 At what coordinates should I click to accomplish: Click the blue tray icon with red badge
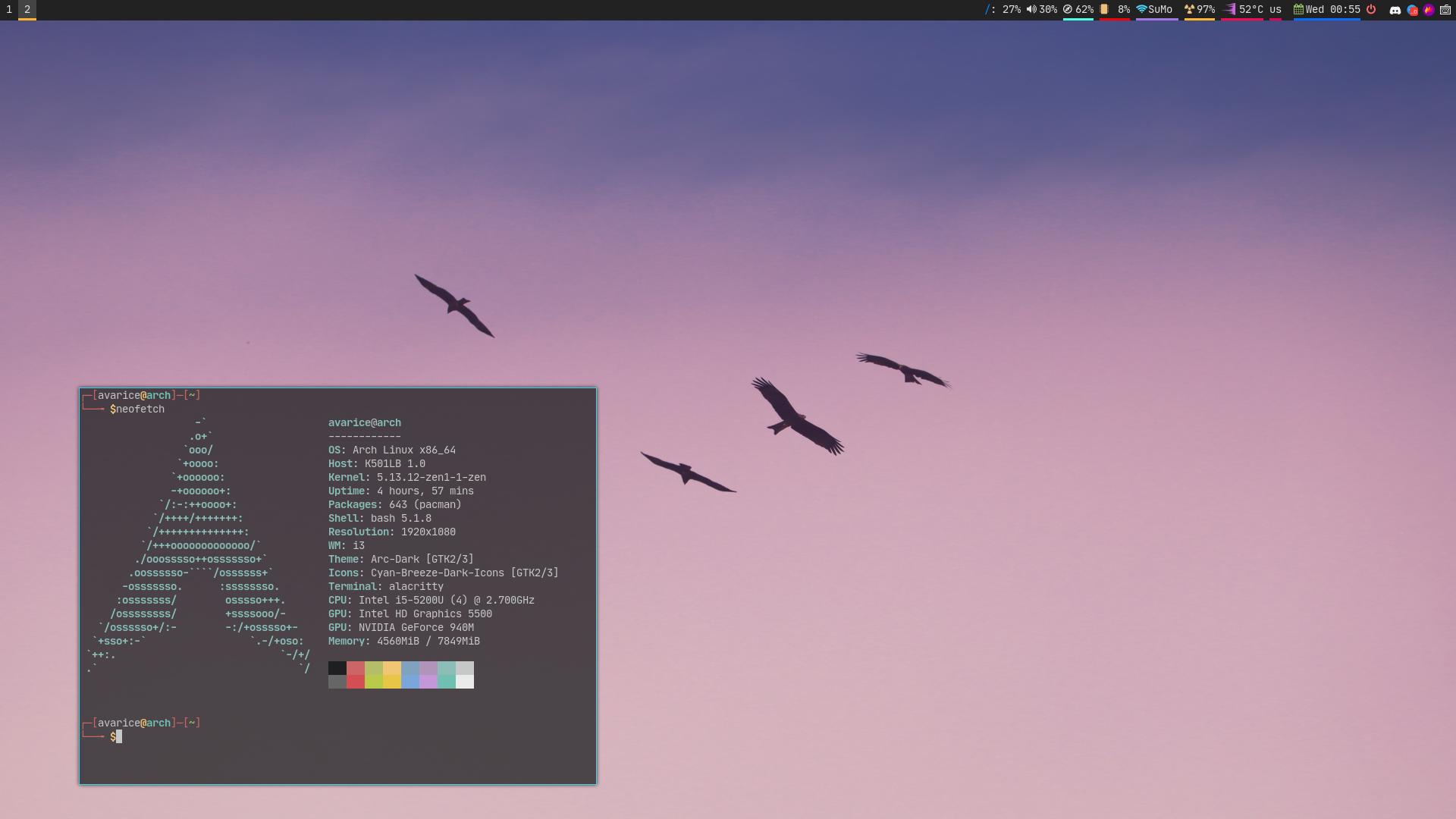coord(1412,10)
